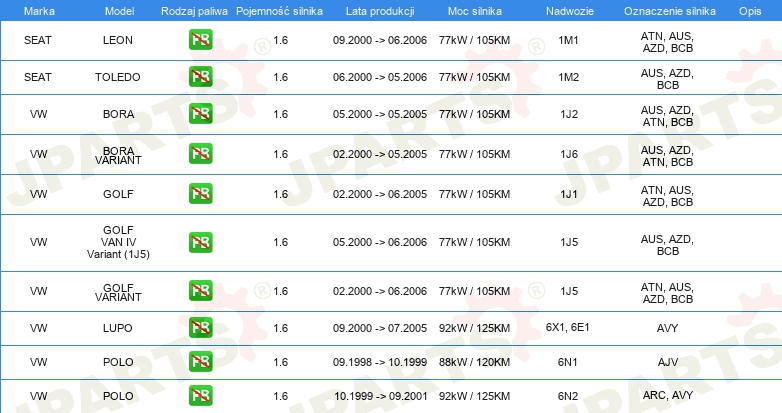Click the Pojemność silnika column header
782x413 pixels.
(279, 11)
